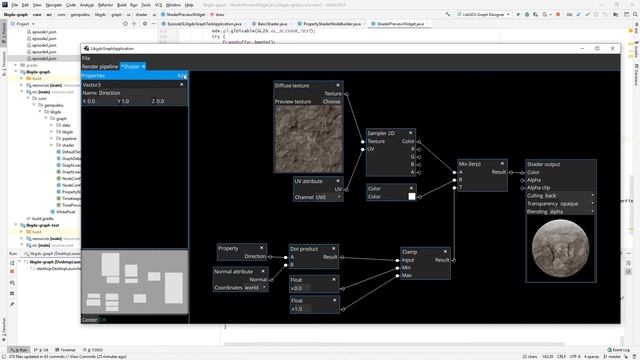Click the pin icon in Run tool window
The image size is (640, 360).
12,304
